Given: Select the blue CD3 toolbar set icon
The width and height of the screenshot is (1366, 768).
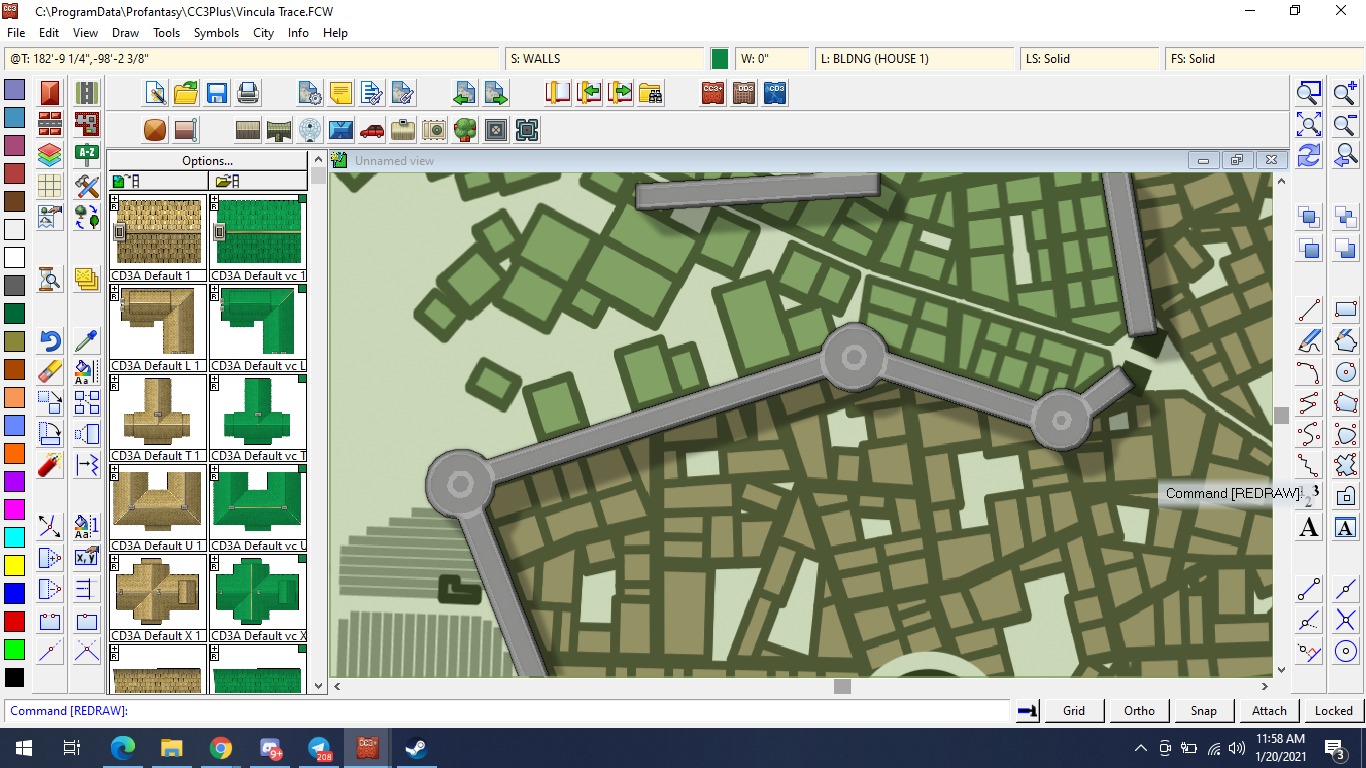Looking at the screenshot, I should [775, 94].
